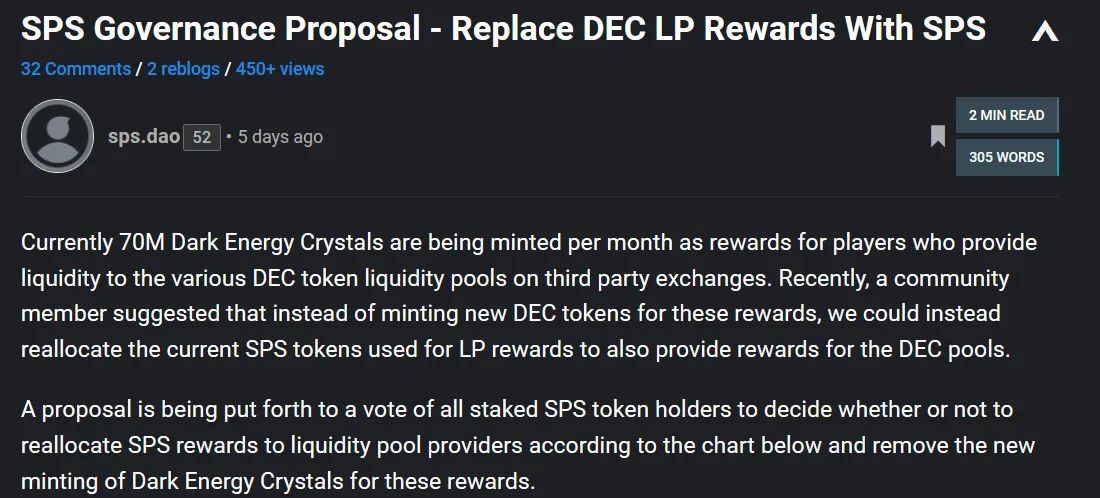Visit the sps.dao author name link

click(x=143, y=136)
